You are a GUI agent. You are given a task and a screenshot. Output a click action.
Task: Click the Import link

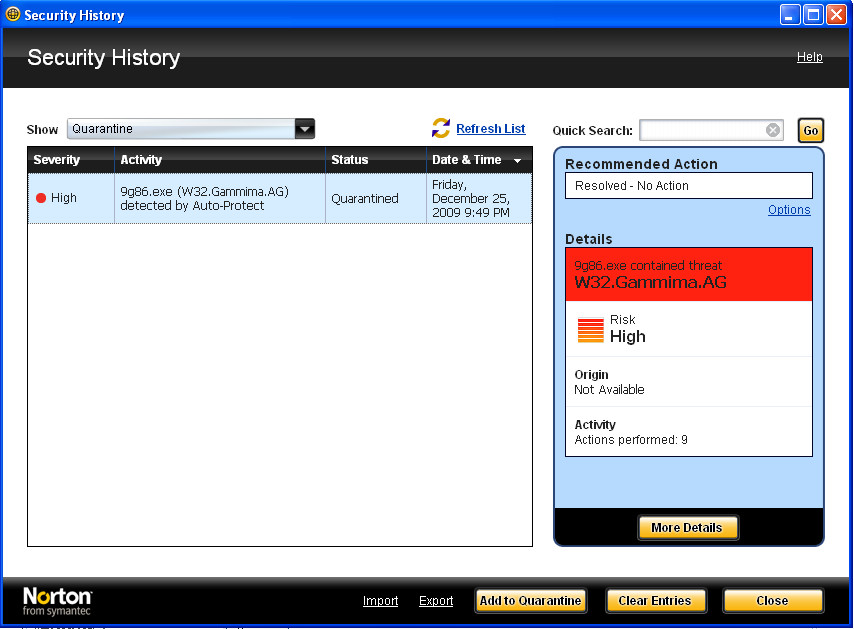click(380, 601)
